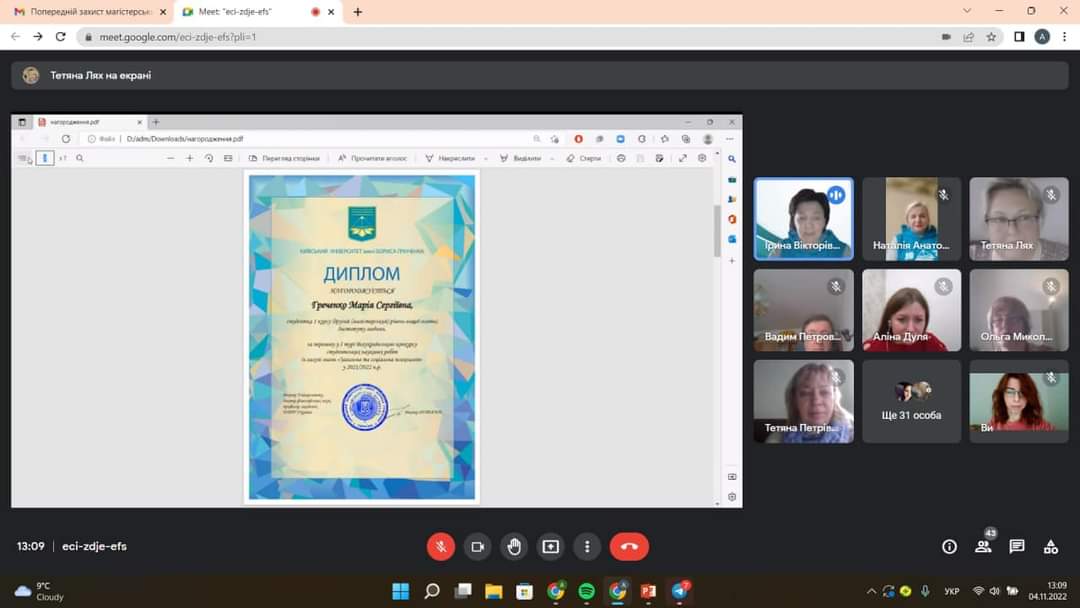Click the Present now screen share icon
Image resolution: width=1080 pixels, height=608 pixels.
550,546
